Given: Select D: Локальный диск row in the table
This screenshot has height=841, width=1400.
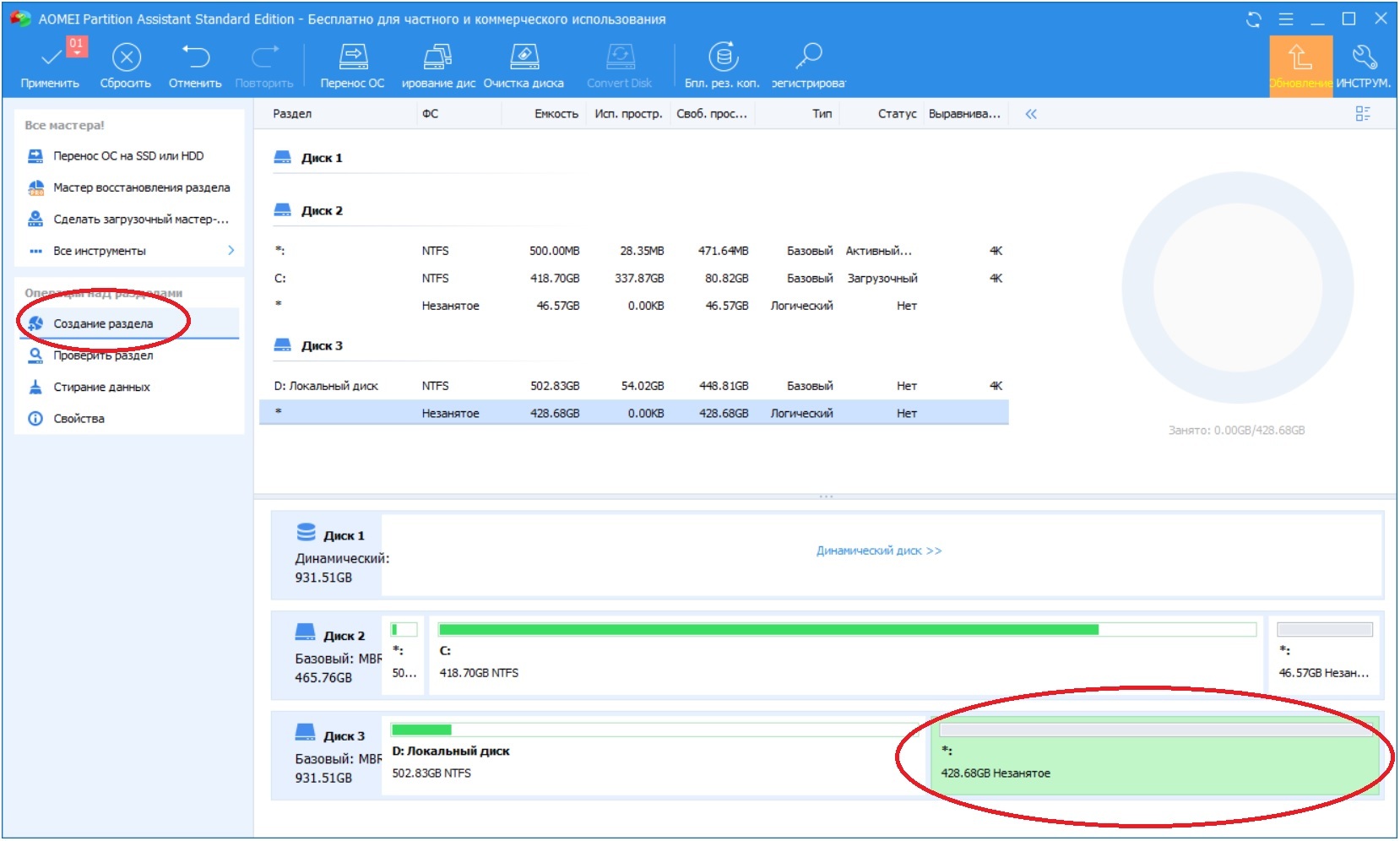Looking at the screenshot, I should coord(634,386).
